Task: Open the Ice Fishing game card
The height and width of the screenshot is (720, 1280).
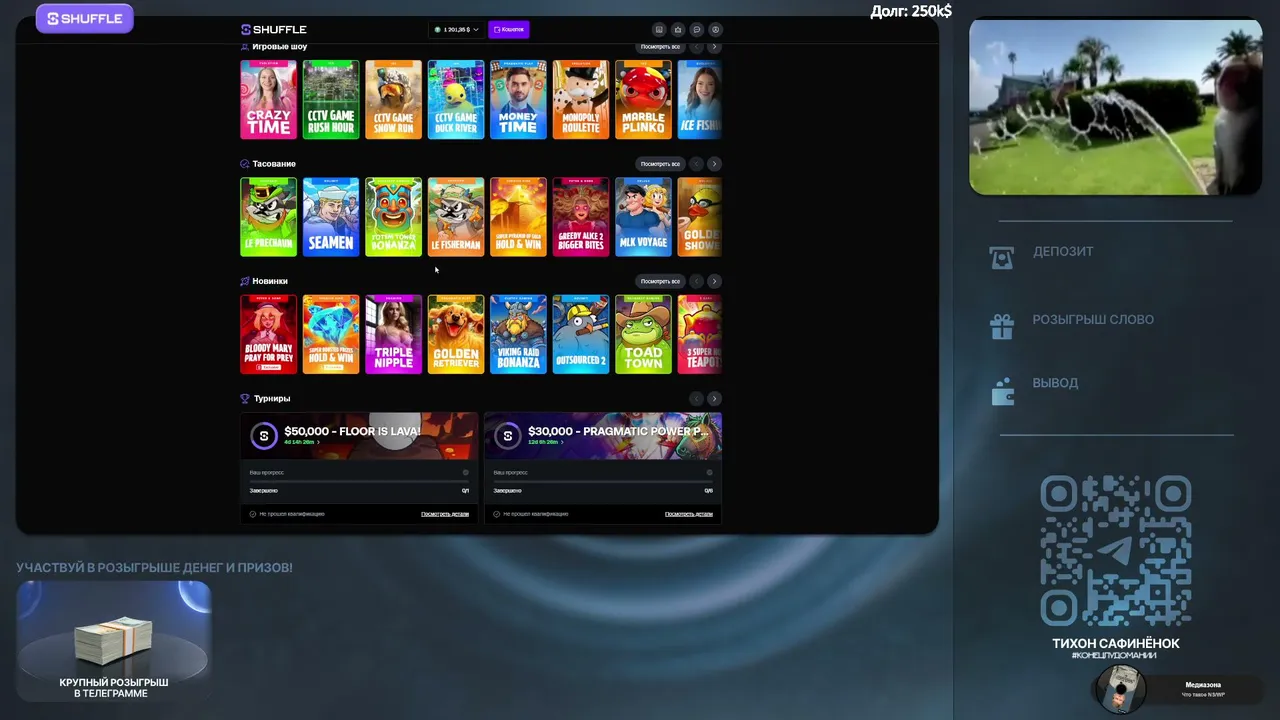Action: (x=700, y=100)
